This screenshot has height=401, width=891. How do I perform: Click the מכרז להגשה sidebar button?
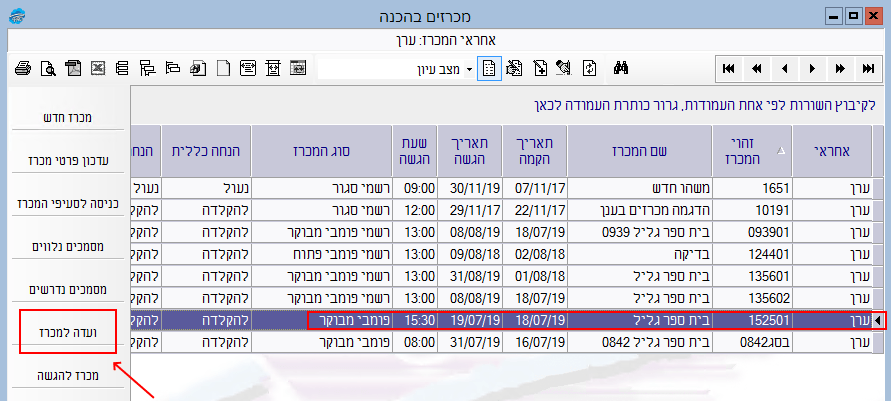tap(68, 376)
